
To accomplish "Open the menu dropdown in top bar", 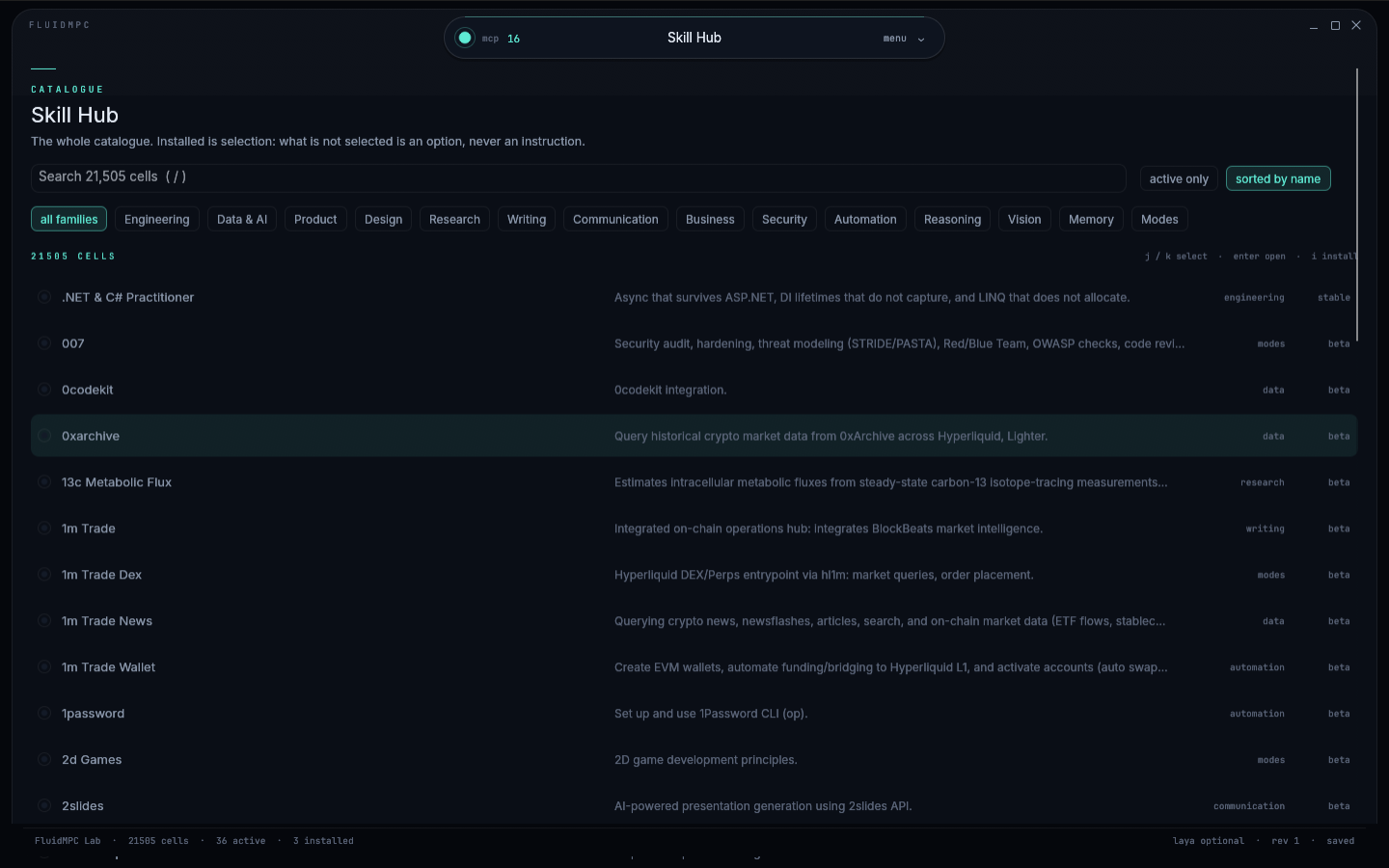I will tap(904, 39).
